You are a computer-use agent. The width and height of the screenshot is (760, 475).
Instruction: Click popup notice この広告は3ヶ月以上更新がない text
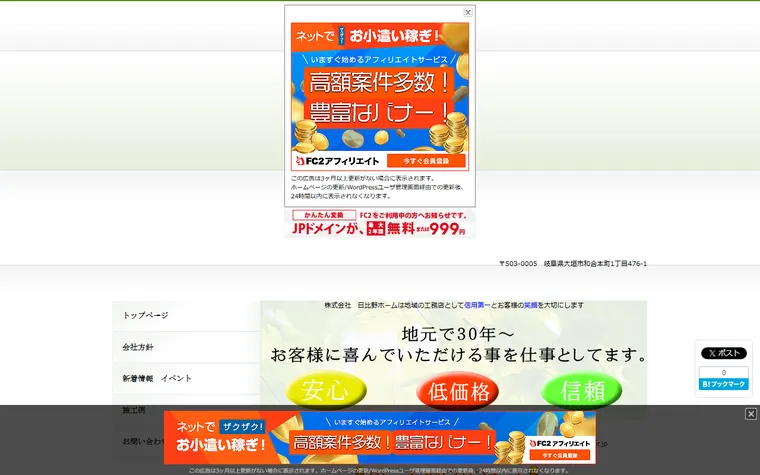pyautogui.click(x=363, y=178)
